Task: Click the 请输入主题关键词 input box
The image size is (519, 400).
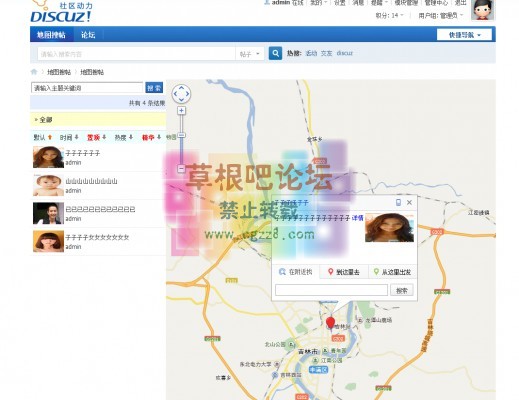Action: point(87,88)
